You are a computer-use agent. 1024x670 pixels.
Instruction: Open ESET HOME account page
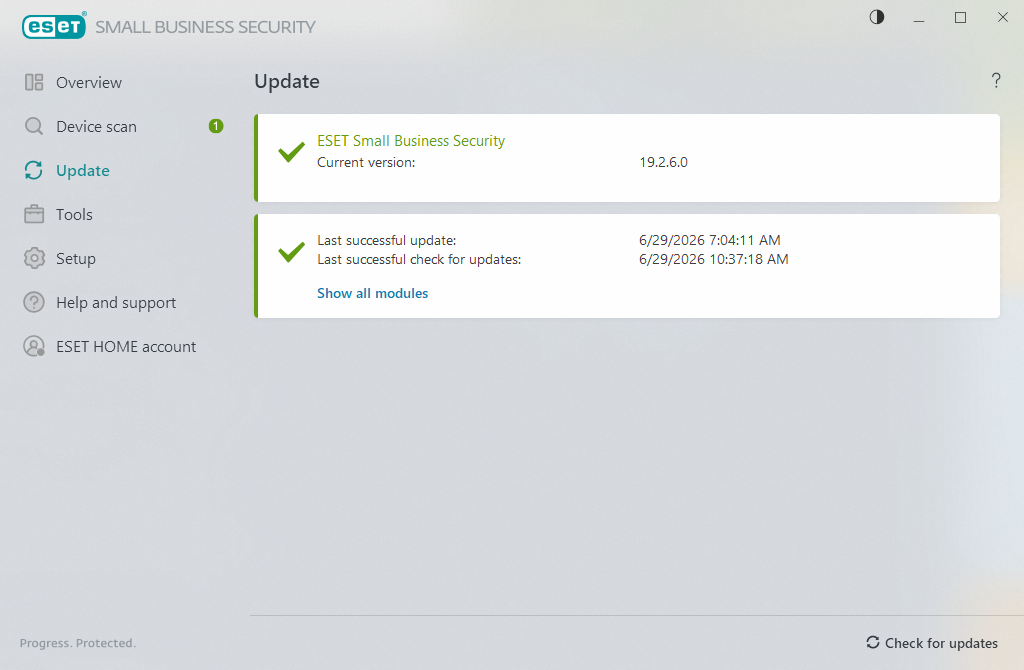click(126, 347)
